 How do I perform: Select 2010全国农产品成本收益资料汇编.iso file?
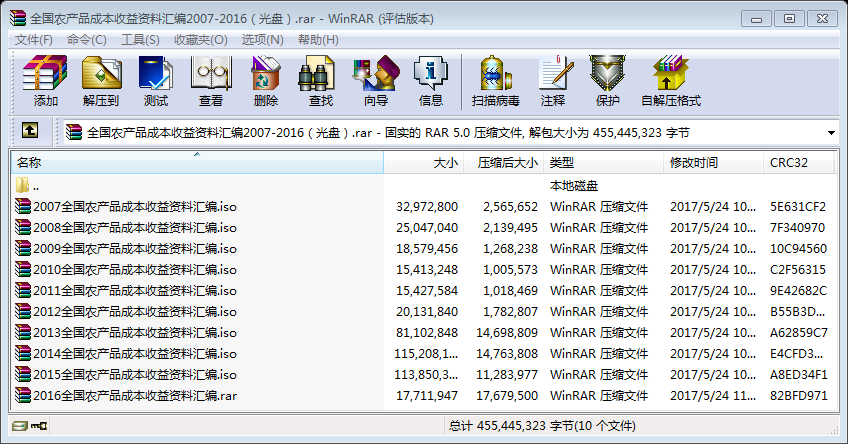point(135,269)
